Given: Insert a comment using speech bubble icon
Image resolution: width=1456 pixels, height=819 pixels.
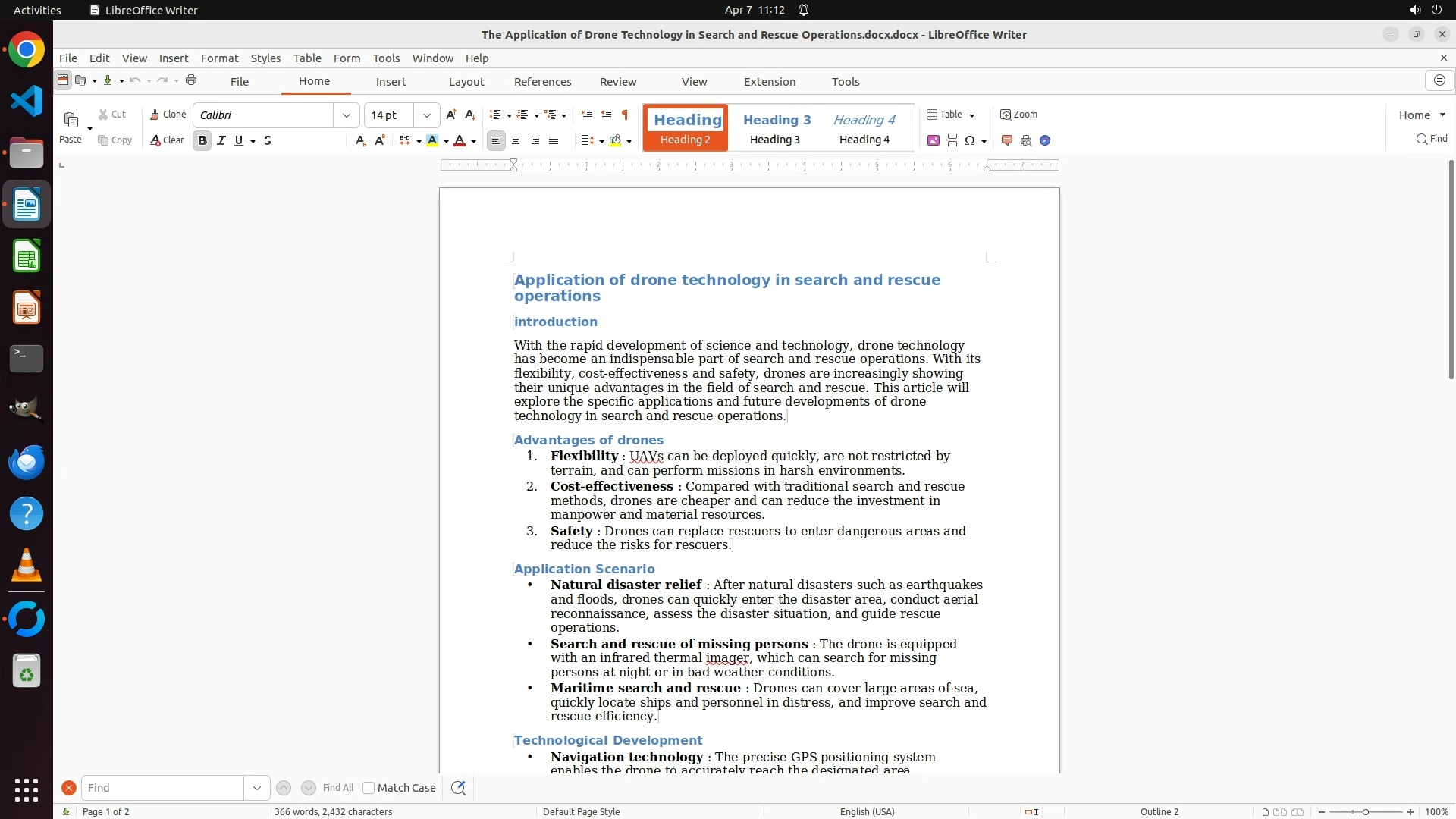Looking at the screenshot, I should point(1007,140).
